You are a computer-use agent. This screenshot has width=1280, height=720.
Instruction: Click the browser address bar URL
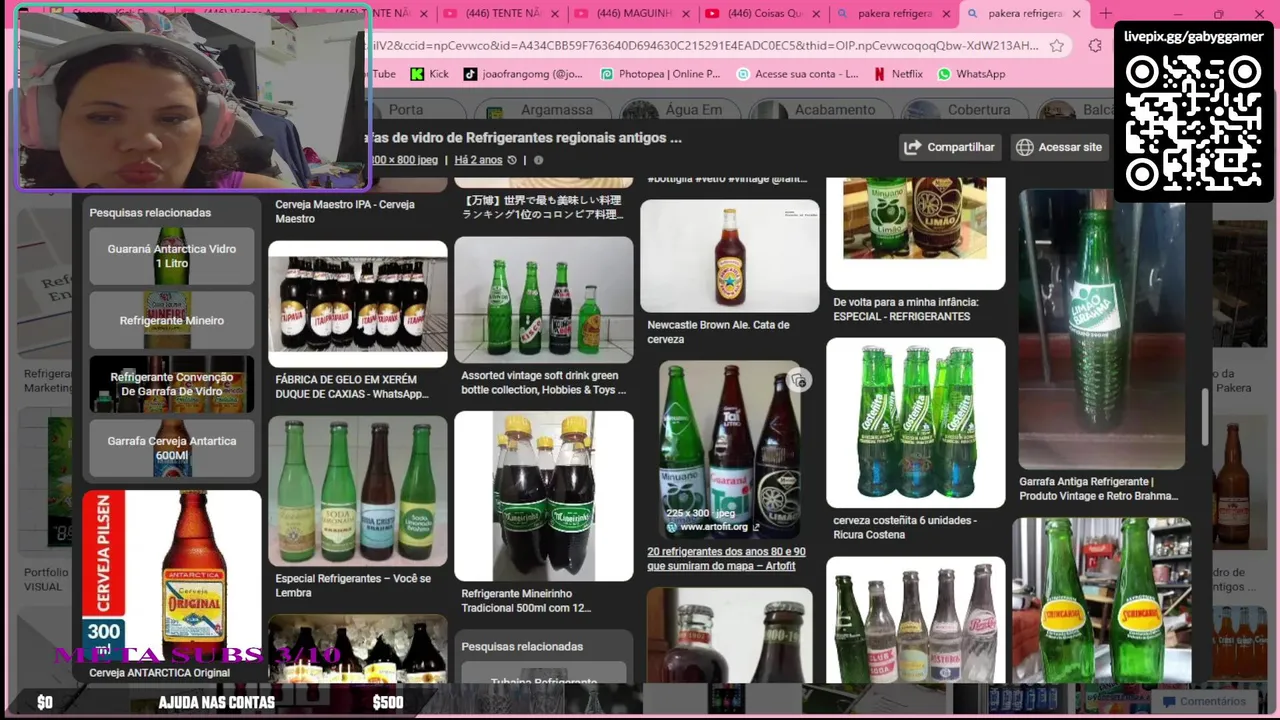[x=705, y=45]
